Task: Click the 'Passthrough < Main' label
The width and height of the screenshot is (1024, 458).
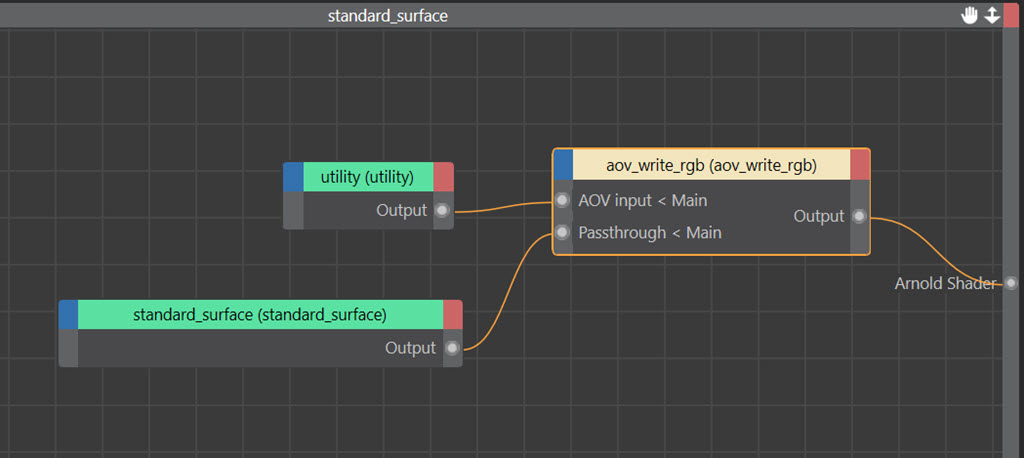Action: pyautogui.click(x=650, y=233)
